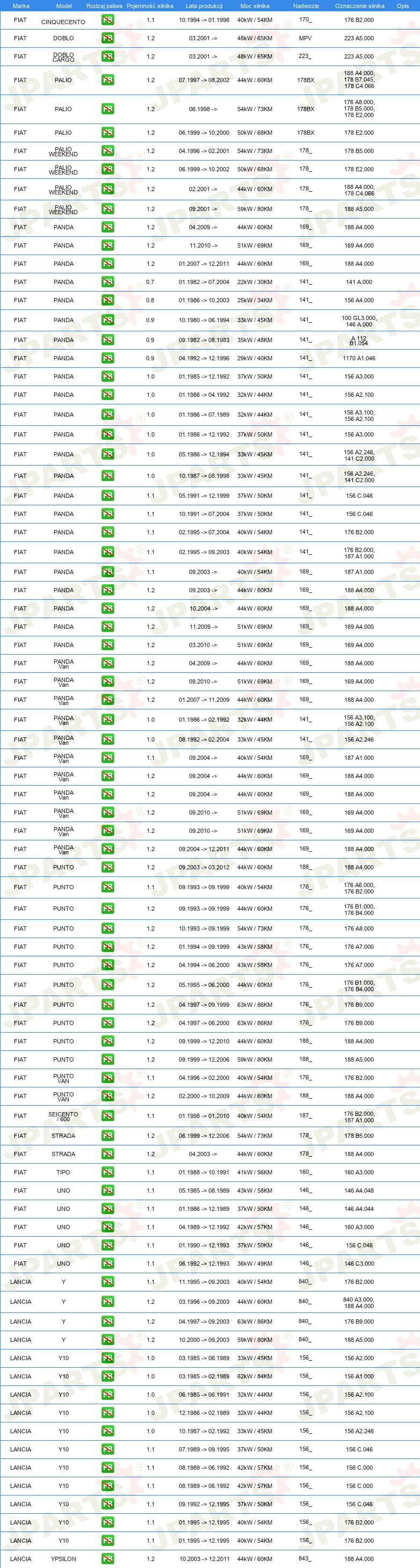The height and width of the screenshot is (1568, 420).
Task: Click fuel icon in the YPSILON row
Action: tap(108, 1558)
